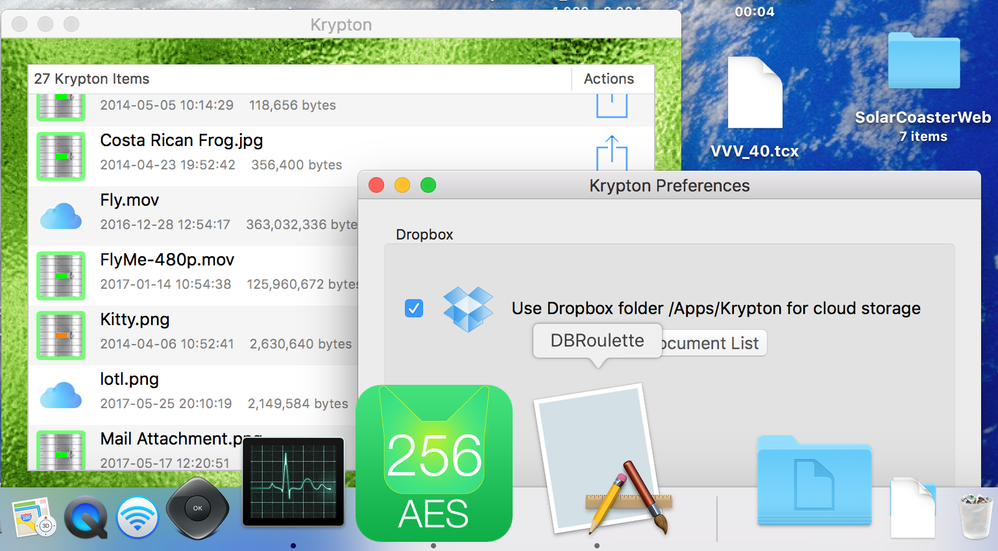998x551 pixels.
Task: Click iCloud icon next to Fly.mov
Action: click(60, 216)
